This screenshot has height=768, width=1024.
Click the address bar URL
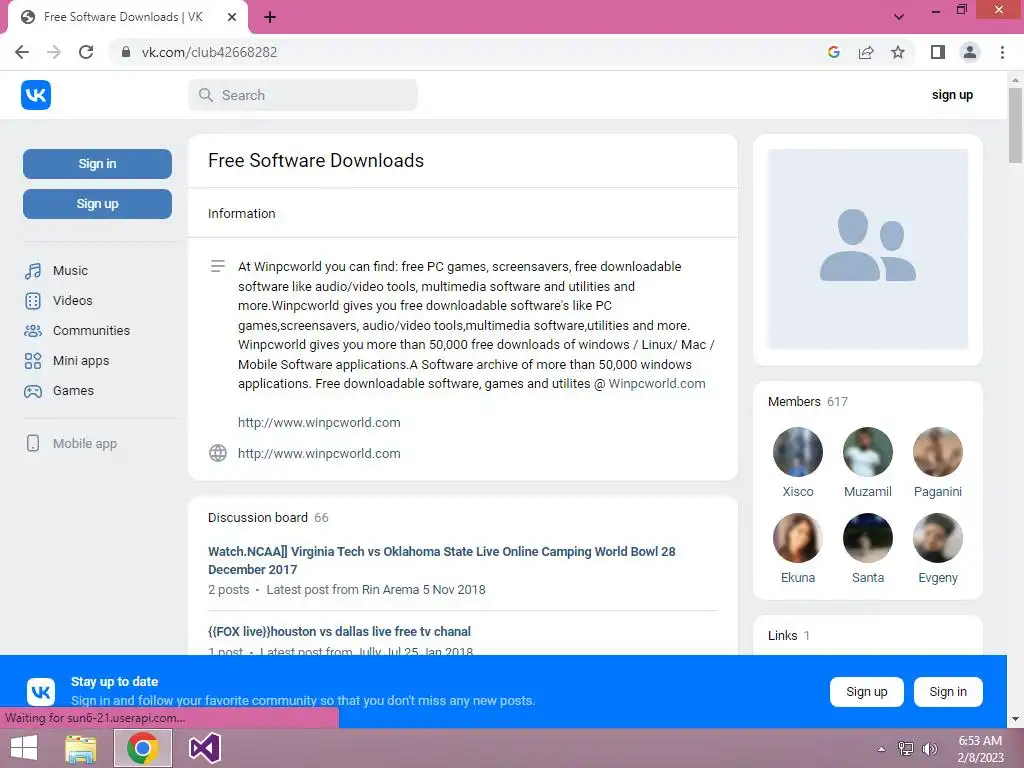209,52
